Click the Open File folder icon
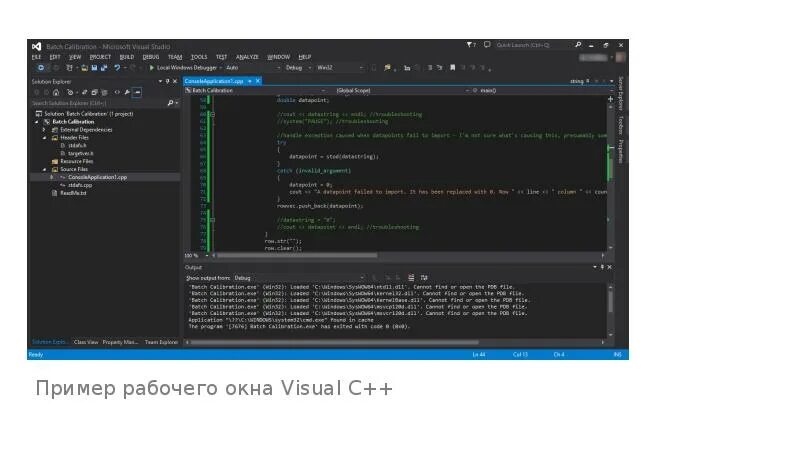 click(x=85, y=68)
